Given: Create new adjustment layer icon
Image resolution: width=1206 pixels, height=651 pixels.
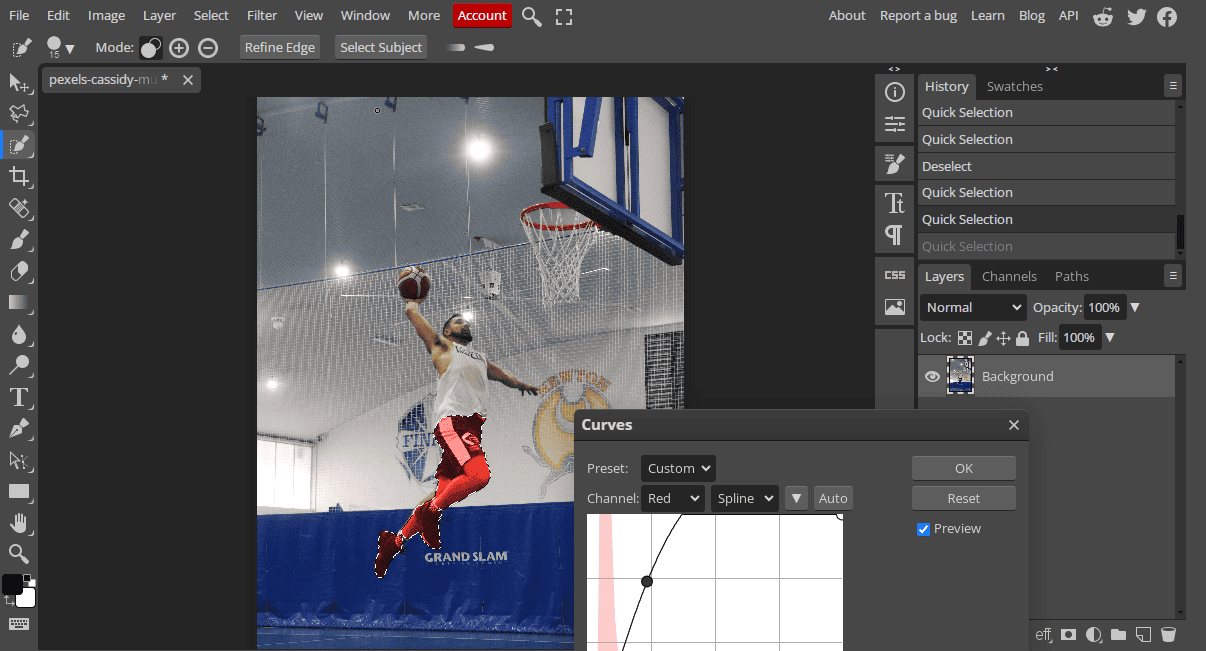Looking at the screenshot, I should tap(1094, 634).
